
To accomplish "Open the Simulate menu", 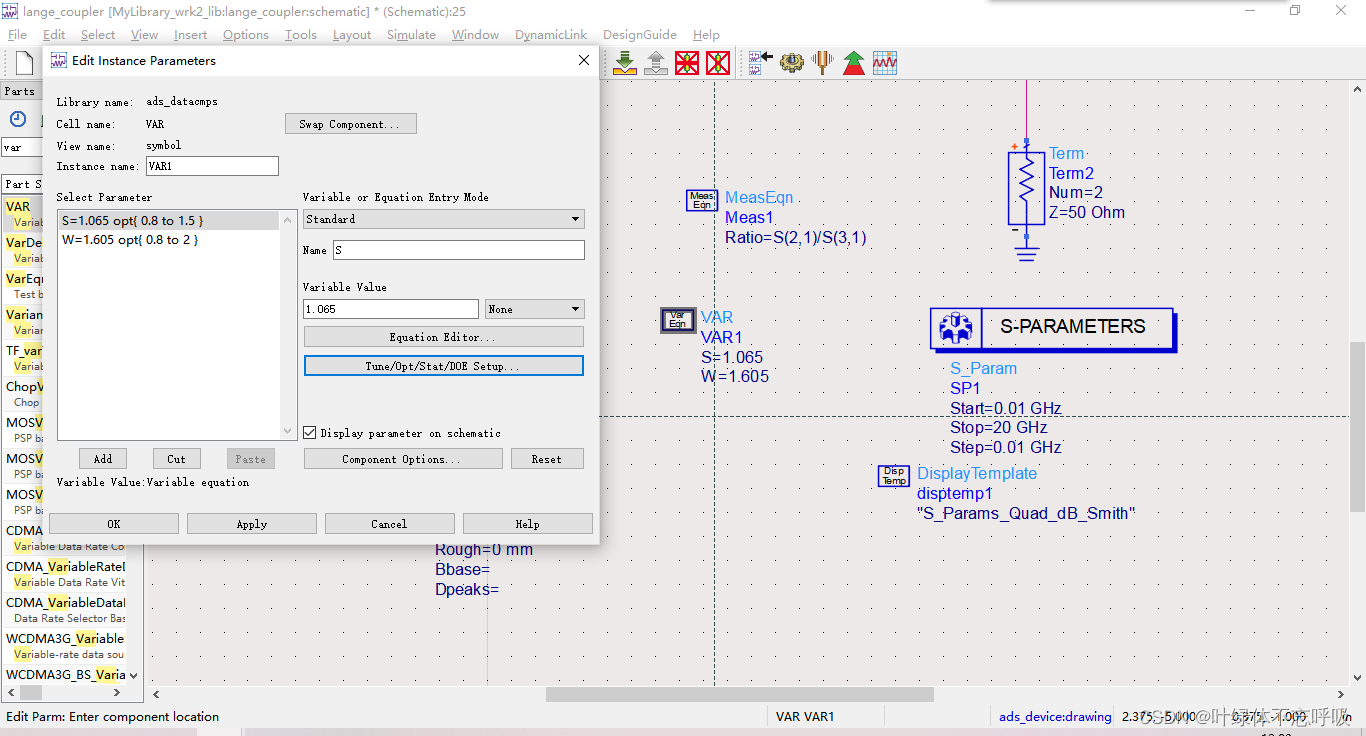I will click(411, 35).
